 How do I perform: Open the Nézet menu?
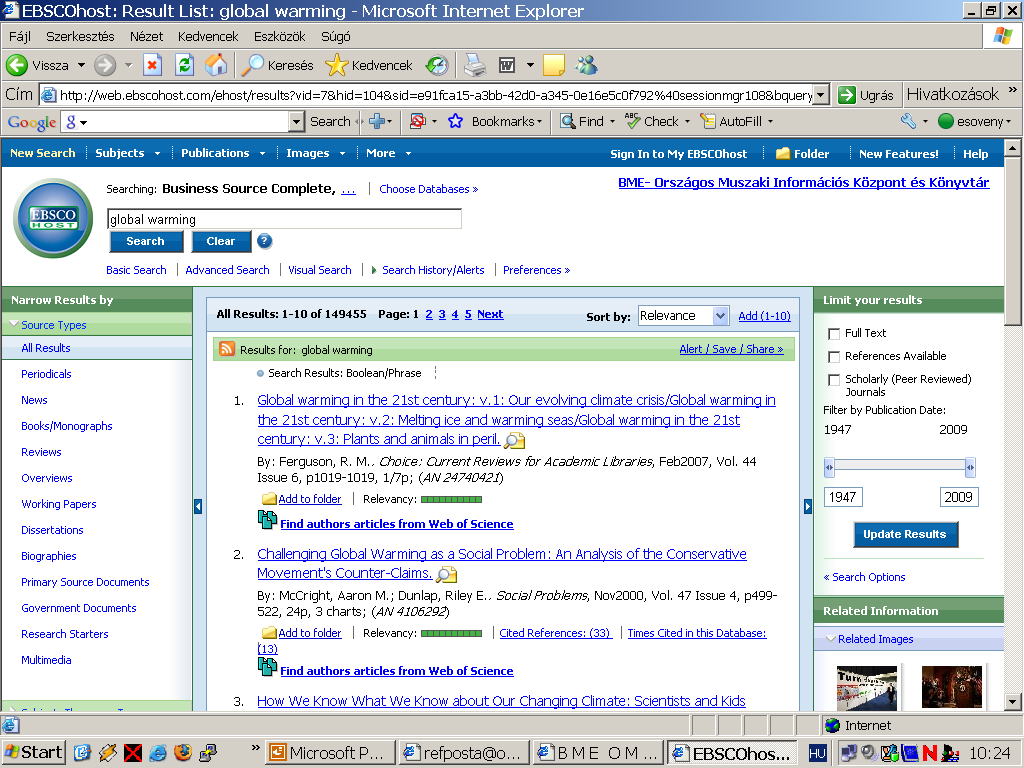tap(146, 37)
